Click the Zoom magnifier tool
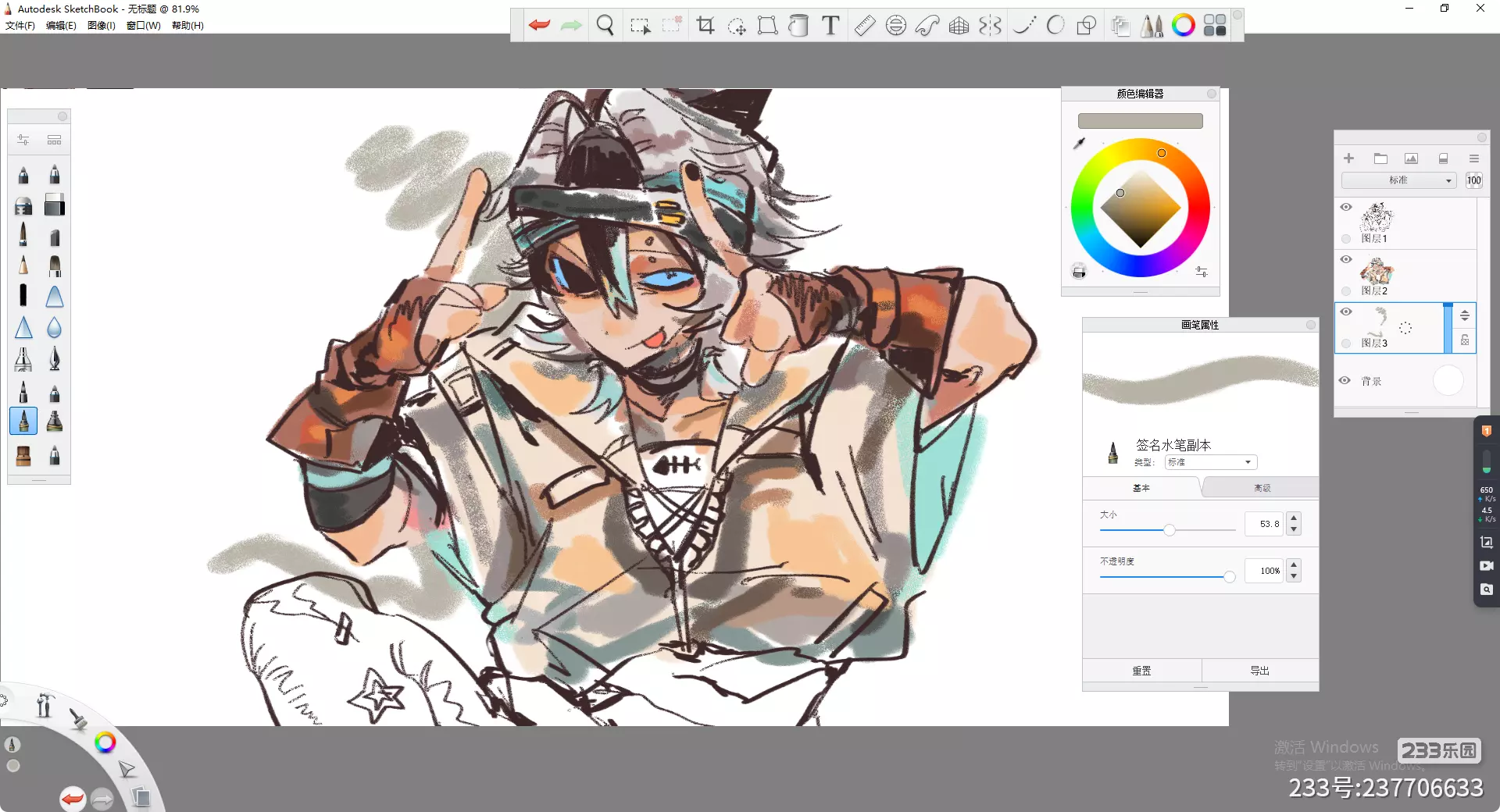This screenshot has width=1500, height=812. click(605, 26)
